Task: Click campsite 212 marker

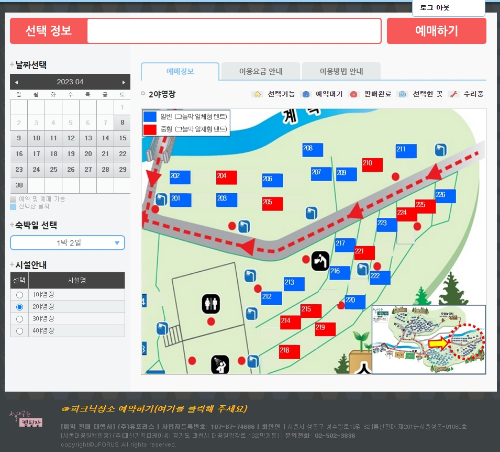Action: pos(271,298)
